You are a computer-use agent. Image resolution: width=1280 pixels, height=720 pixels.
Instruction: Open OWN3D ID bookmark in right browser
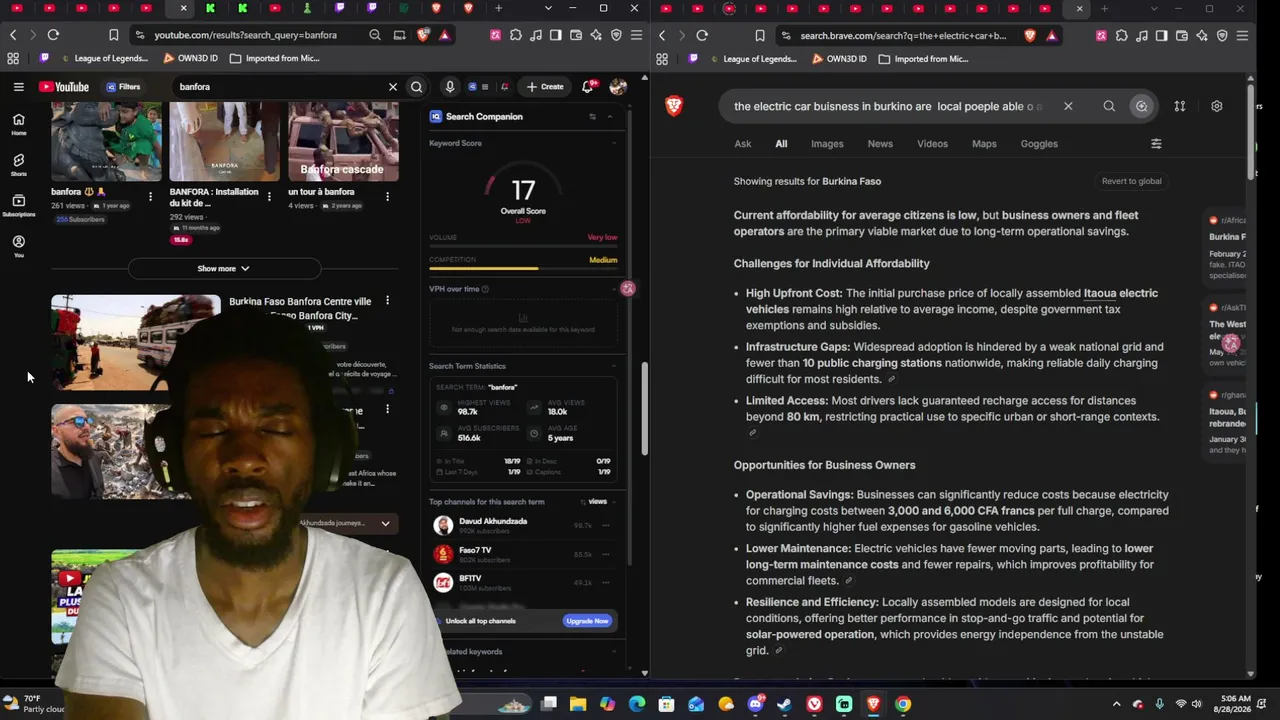point(839,59)
